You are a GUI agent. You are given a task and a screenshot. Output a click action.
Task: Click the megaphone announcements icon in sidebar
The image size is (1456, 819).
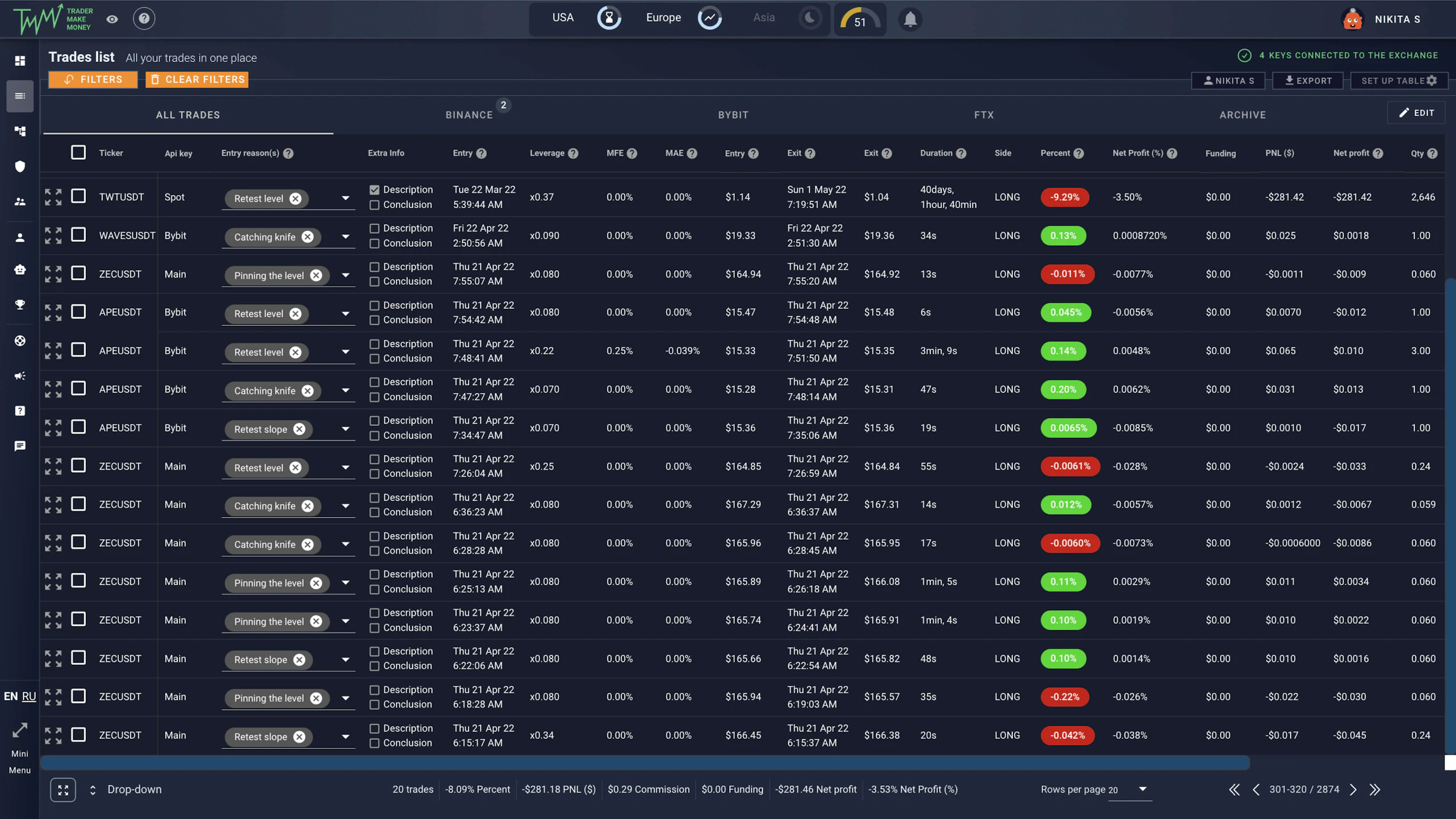[20, 376]
